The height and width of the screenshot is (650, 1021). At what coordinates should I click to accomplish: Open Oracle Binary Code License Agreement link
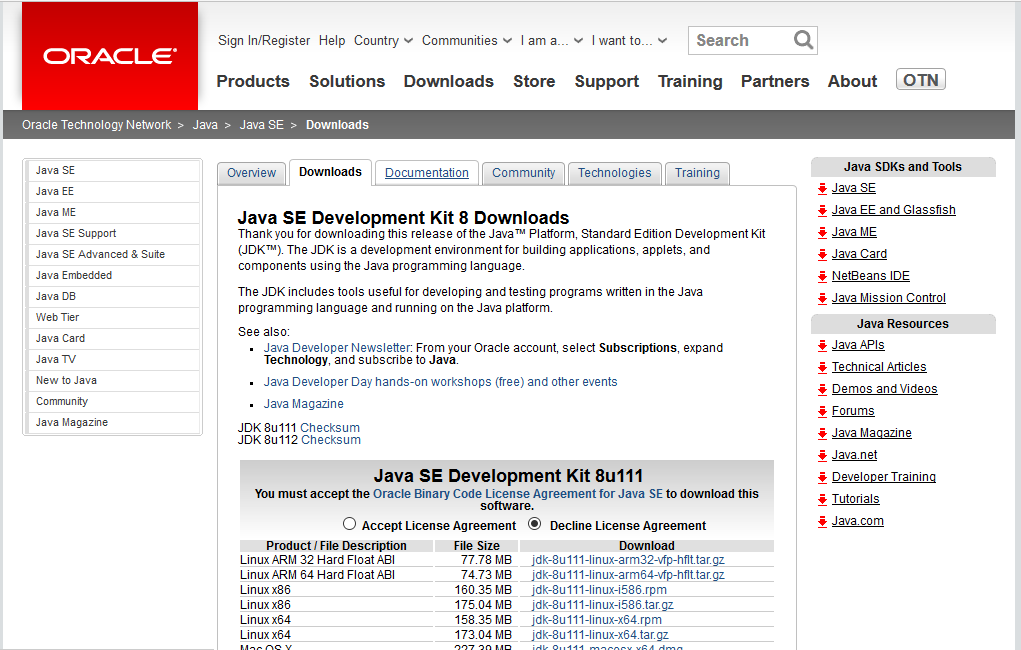[518, 494]
